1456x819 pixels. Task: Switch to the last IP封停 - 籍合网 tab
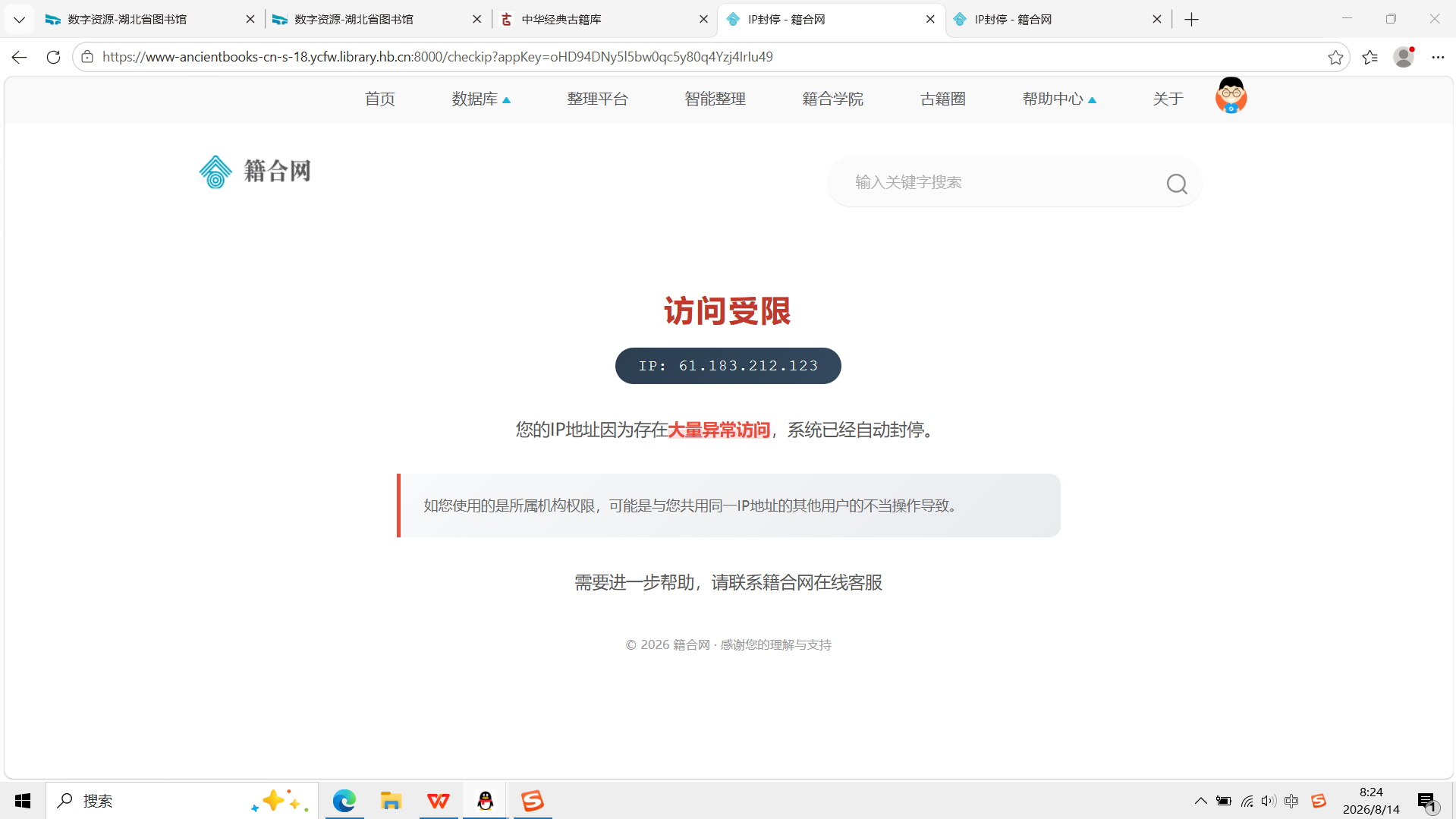pyautogui.click(x=1058, y=20)
